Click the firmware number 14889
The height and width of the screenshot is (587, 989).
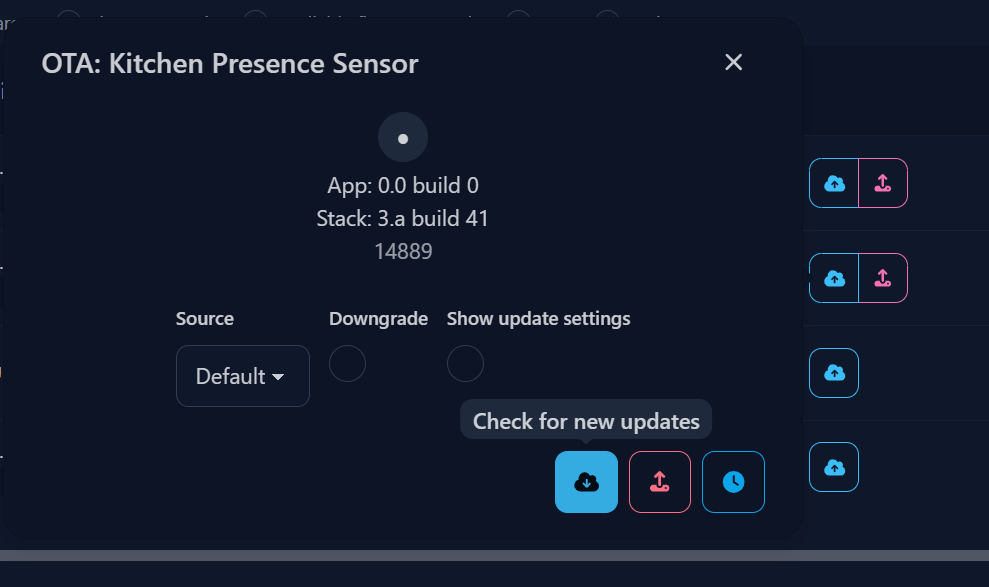point(403,251)
